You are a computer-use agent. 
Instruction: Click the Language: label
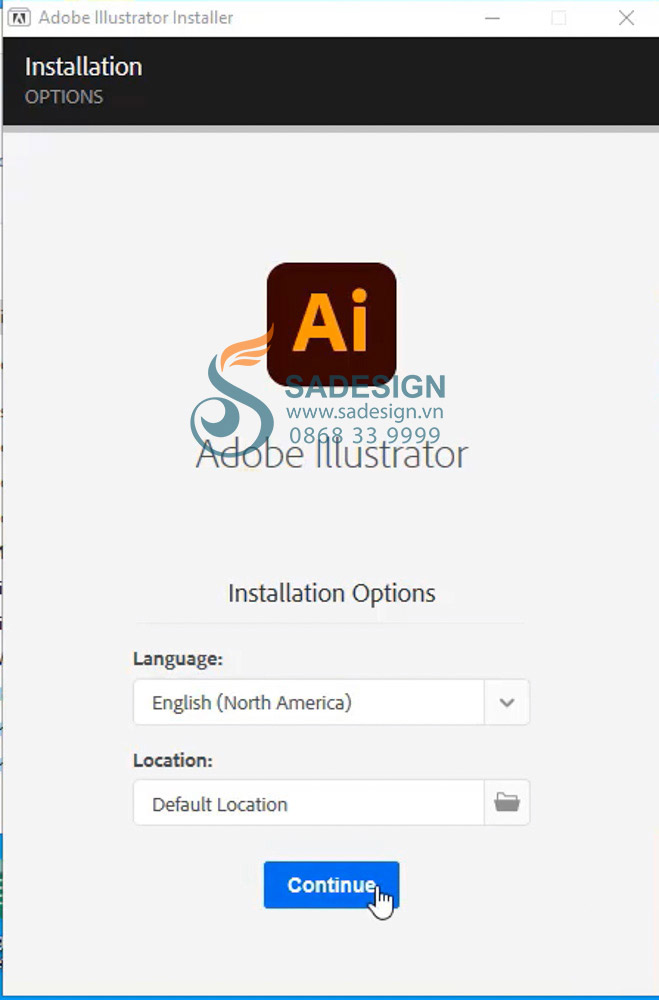point(178,658)
